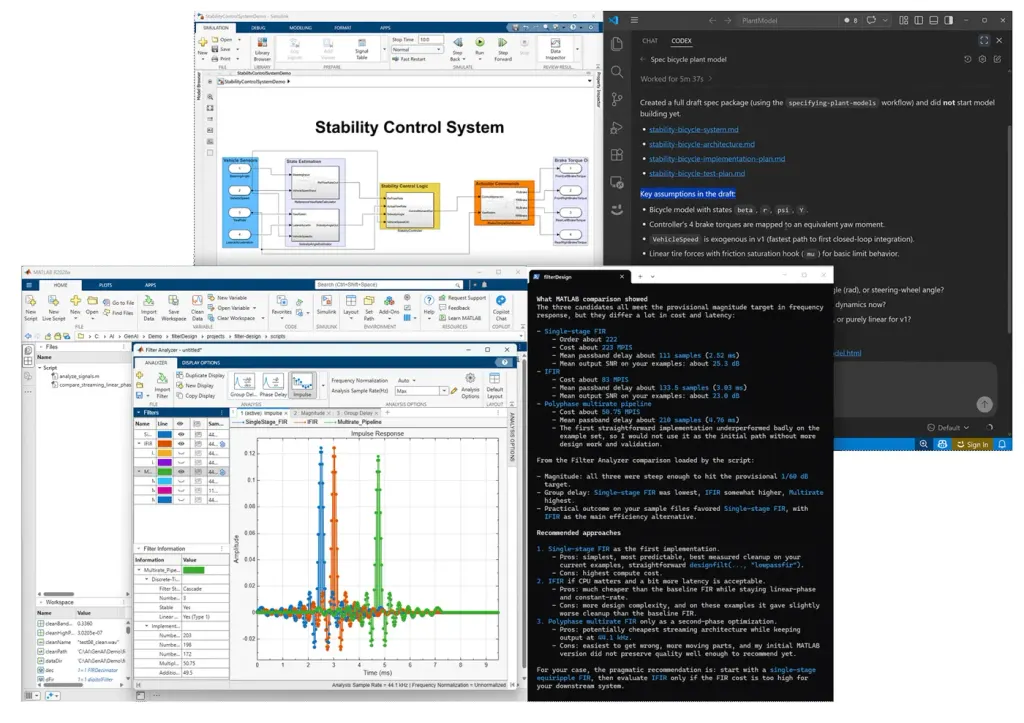Show the purple sub-filter row
This screenshot has height=723, width=1024.
tap(181, 462)
